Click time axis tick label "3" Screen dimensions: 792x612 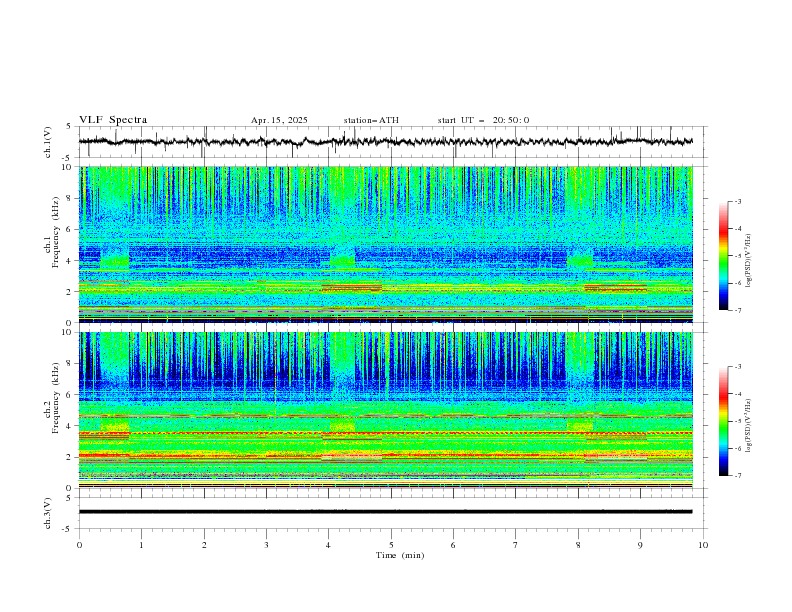[x=266, y=545]
